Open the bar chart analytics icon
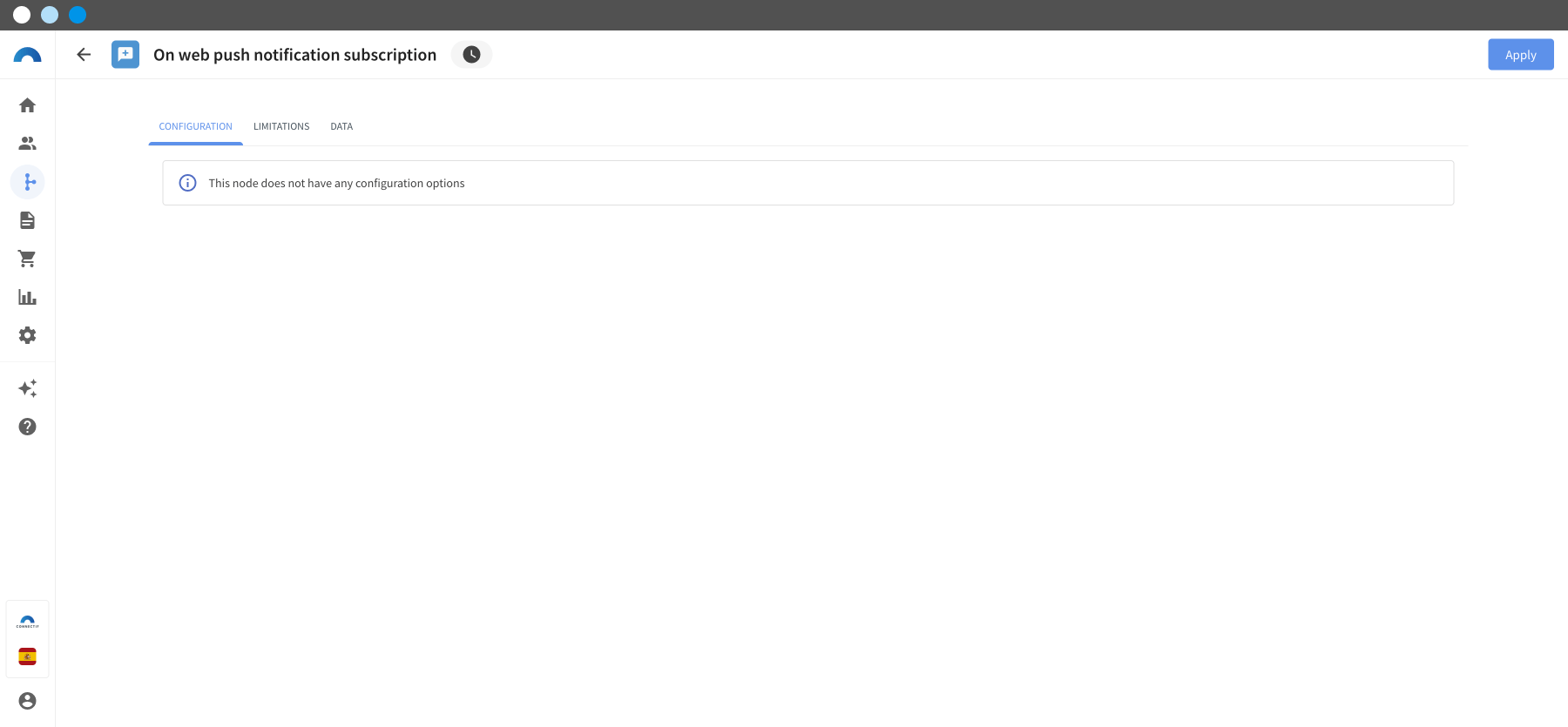 click(28, 297)
